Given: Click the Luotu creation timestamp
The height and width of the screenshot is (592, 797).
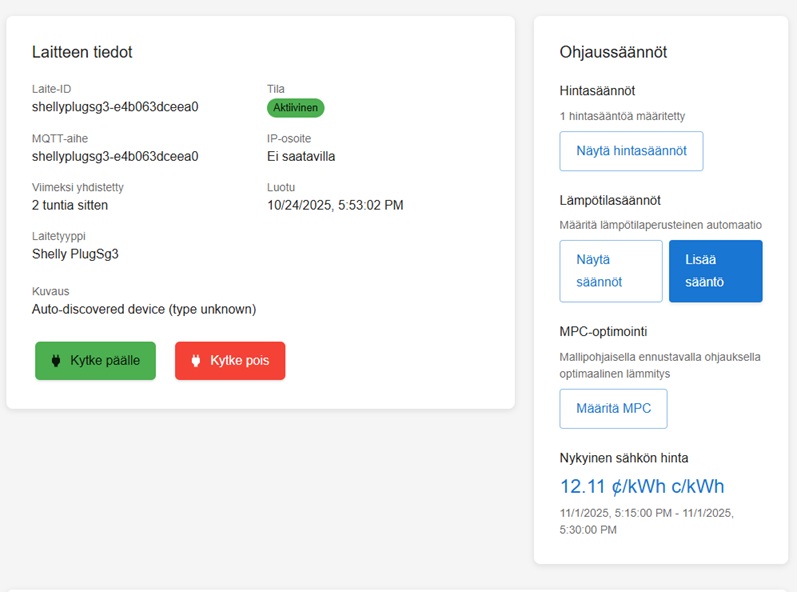Looking at the screenshot, I should 335,205.
